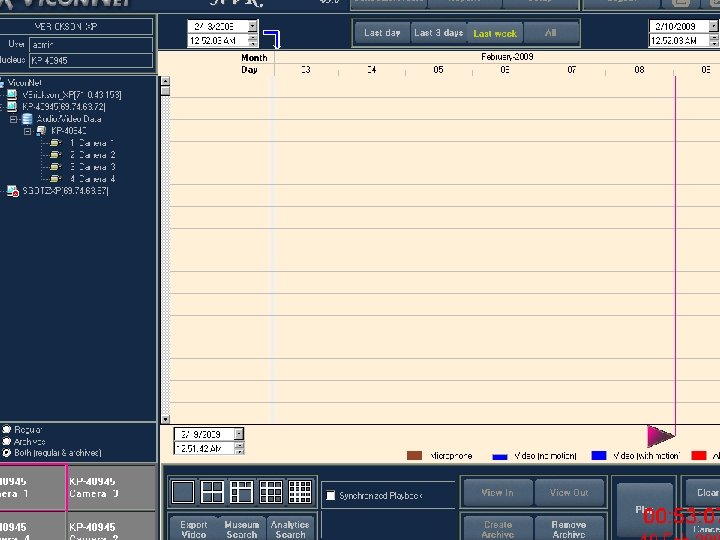Click the Video (with motion) blue swatch
This screenshot has height=540, width=720.
599,455
